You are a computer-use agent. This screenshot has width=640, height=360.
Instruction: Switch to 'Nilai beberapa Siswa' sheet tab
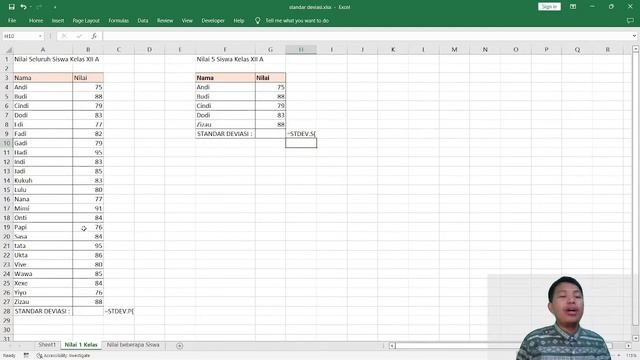133,345
